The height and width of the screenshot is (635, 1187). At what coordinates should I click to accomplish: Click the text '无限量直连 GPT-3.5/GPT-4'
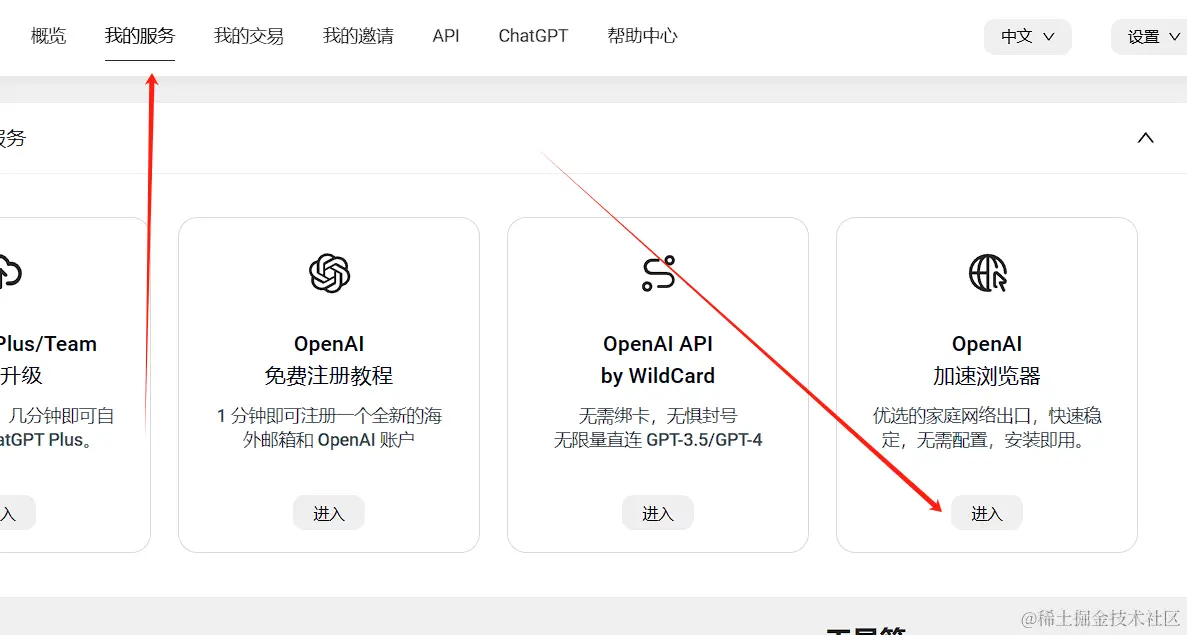pos(658,440)
